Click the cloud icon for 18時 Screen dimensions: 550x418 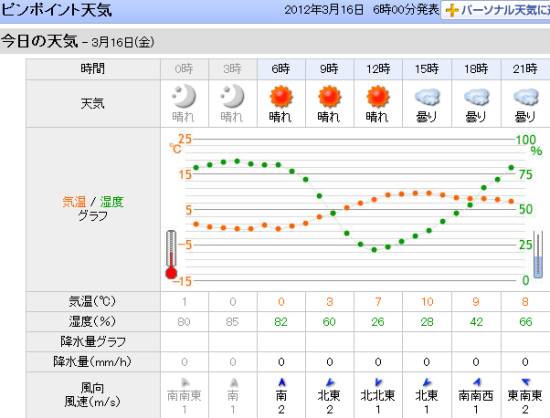coord(476,97)
